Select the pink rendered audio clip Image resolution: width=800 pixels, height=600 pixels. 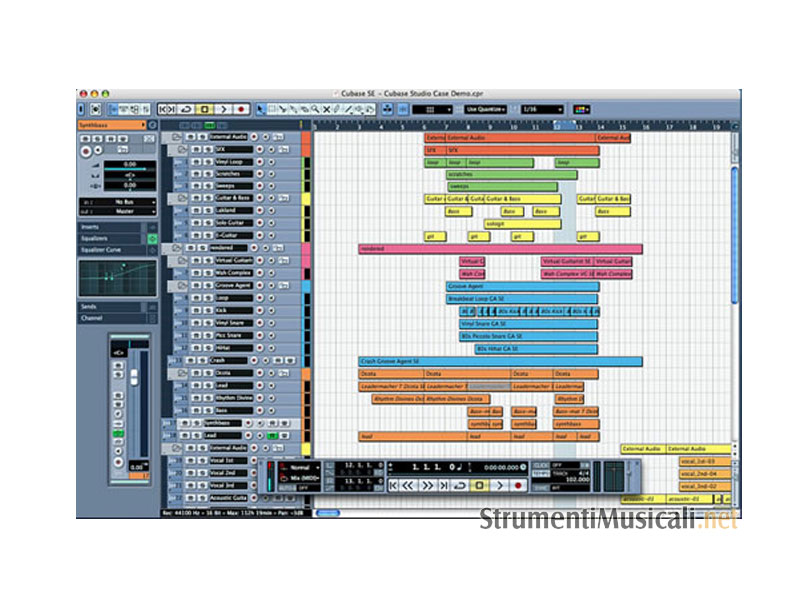coord(500,249)
